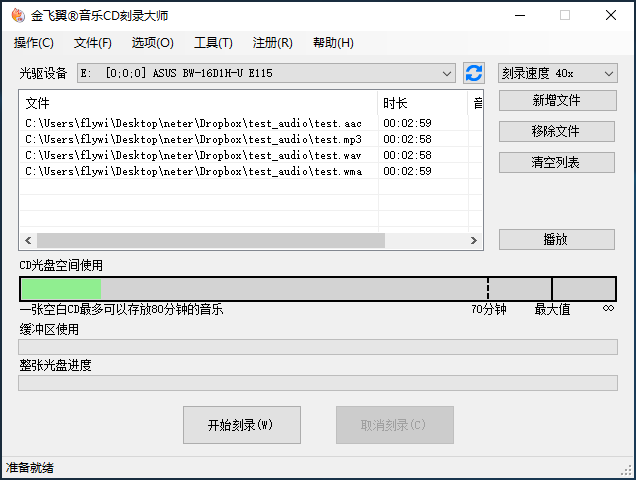Click the 文件 column header
636x480 pixels.
[199, 103]
